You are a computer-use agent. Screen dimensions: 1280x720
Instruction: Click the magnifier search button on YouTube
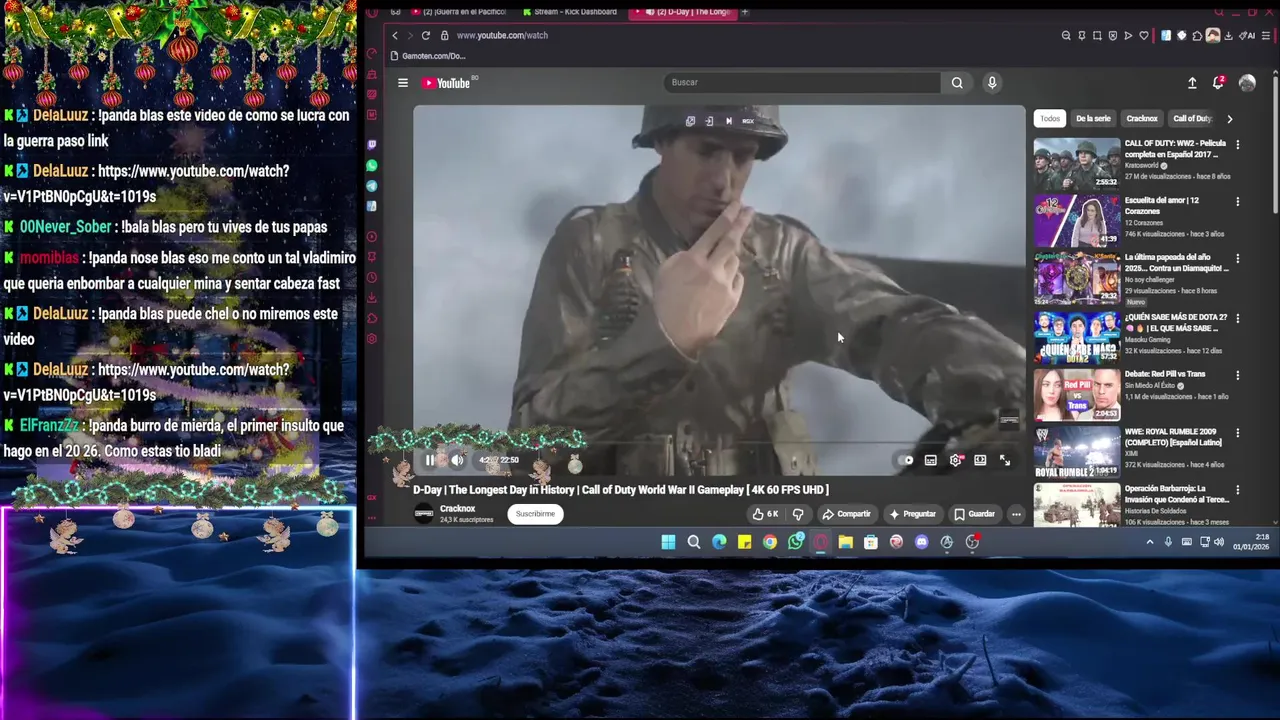[x=957, y=83]
